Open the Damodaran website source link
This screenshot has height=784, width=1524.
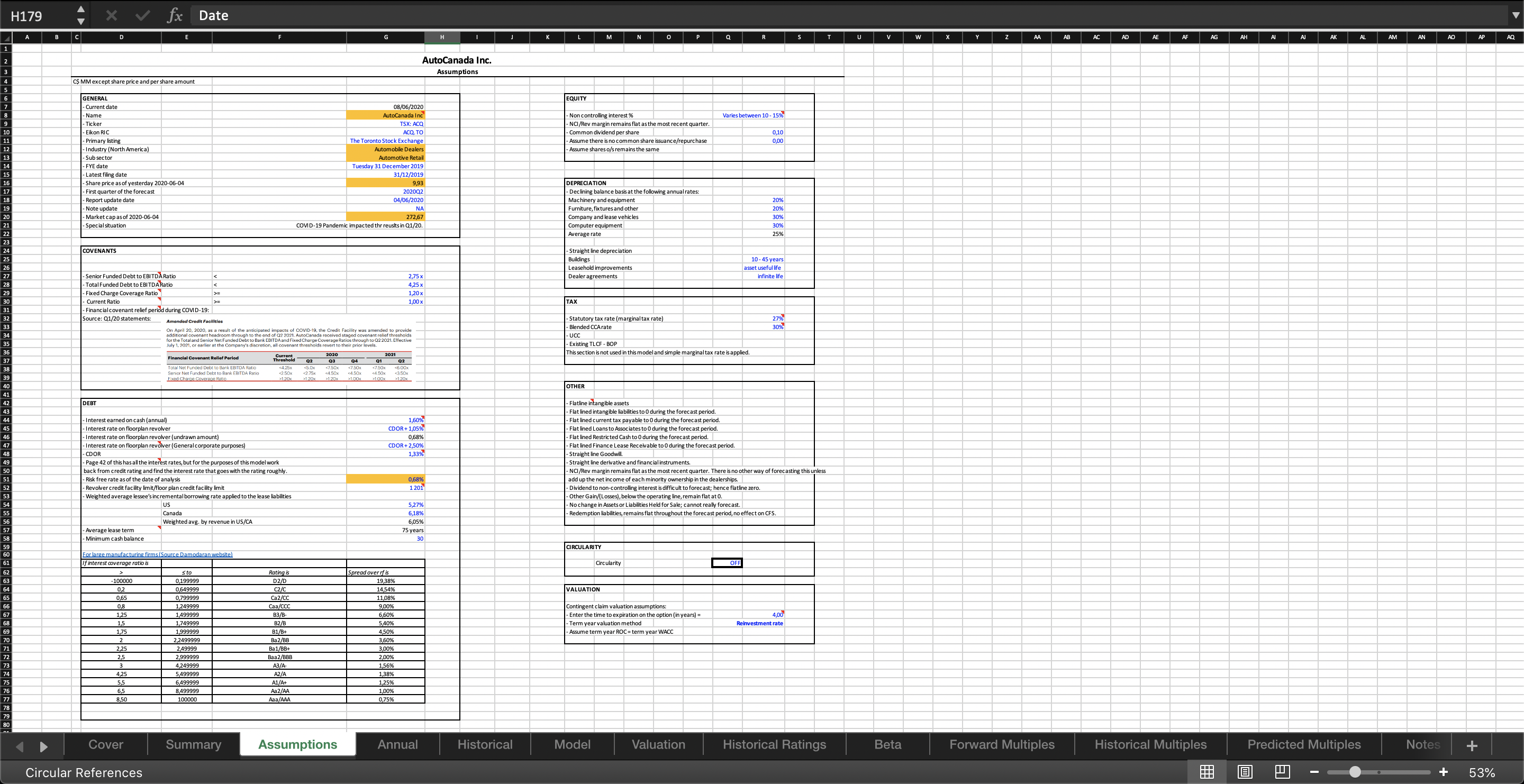[x=157, y=554]
